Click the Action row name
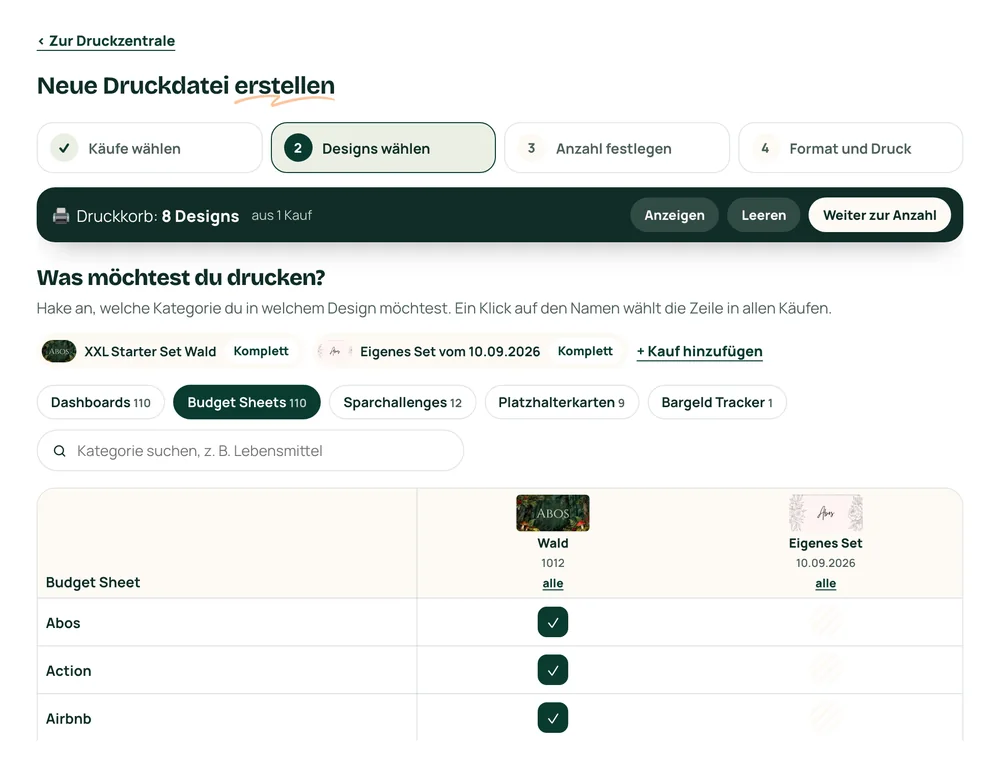Image resolution: width=1000 pixels, height=769 pixels. (69, 671)
